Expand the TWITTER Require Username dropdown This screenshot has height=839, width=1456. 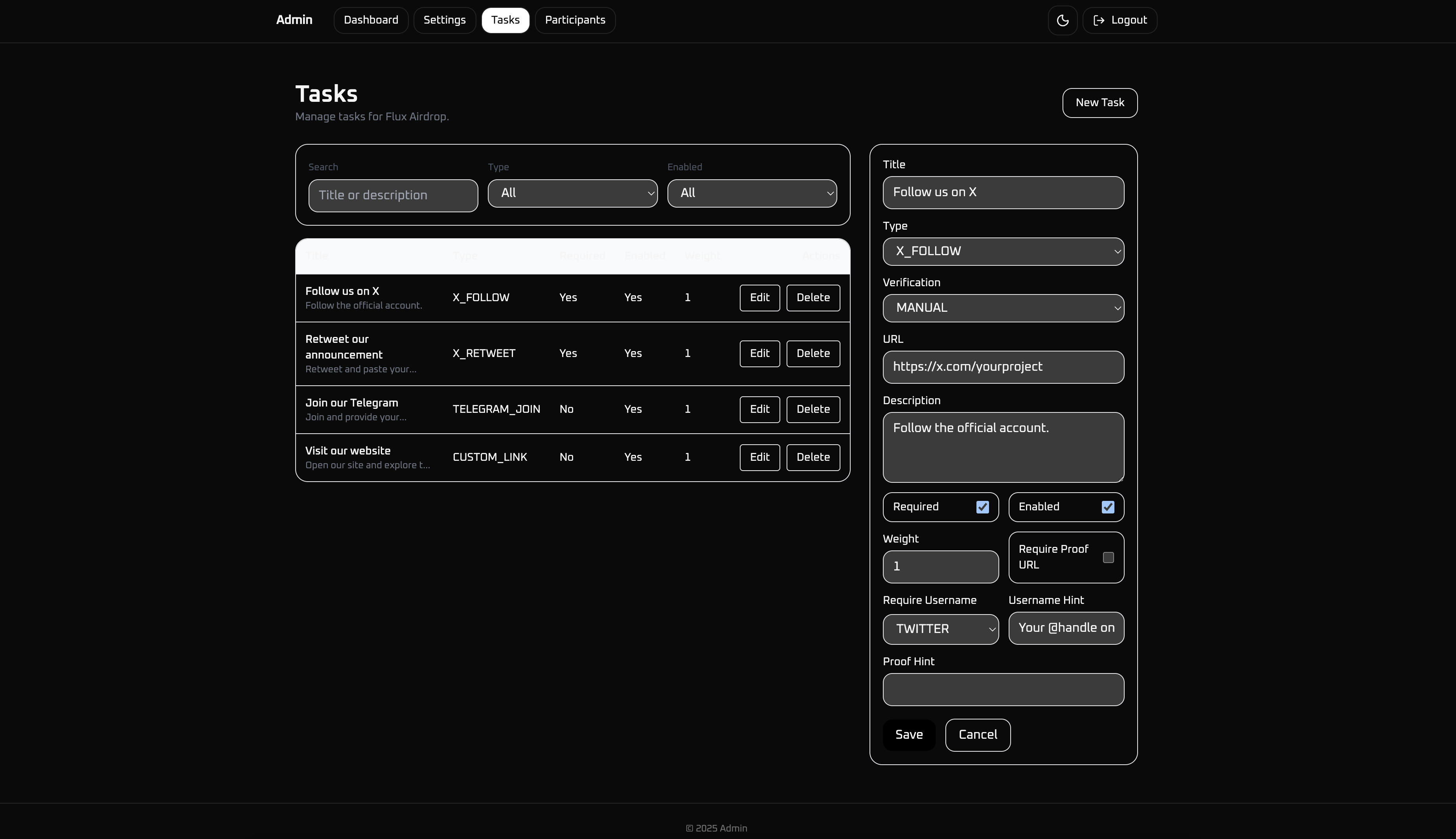(x=940, y=629)
